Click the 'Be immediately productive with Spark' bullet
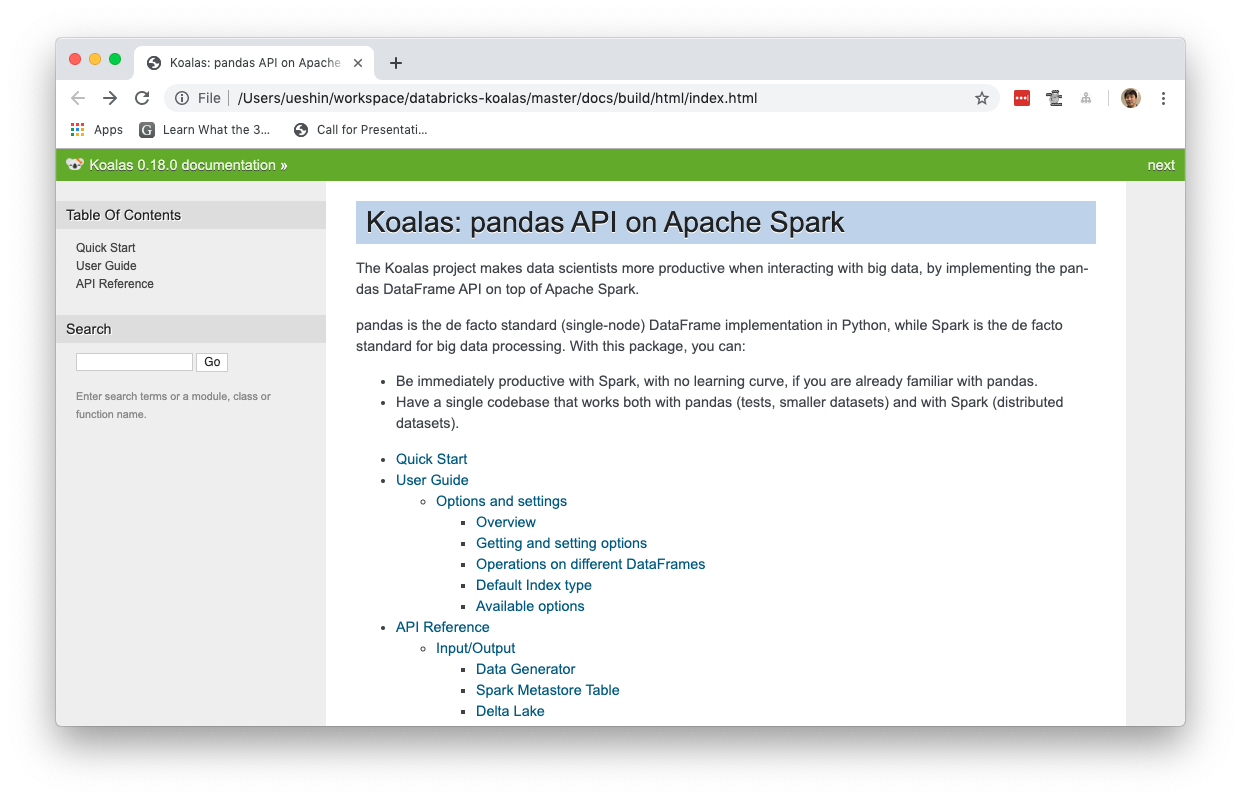The width and height of the screenshot is (1241, 800). coord(717,381)
